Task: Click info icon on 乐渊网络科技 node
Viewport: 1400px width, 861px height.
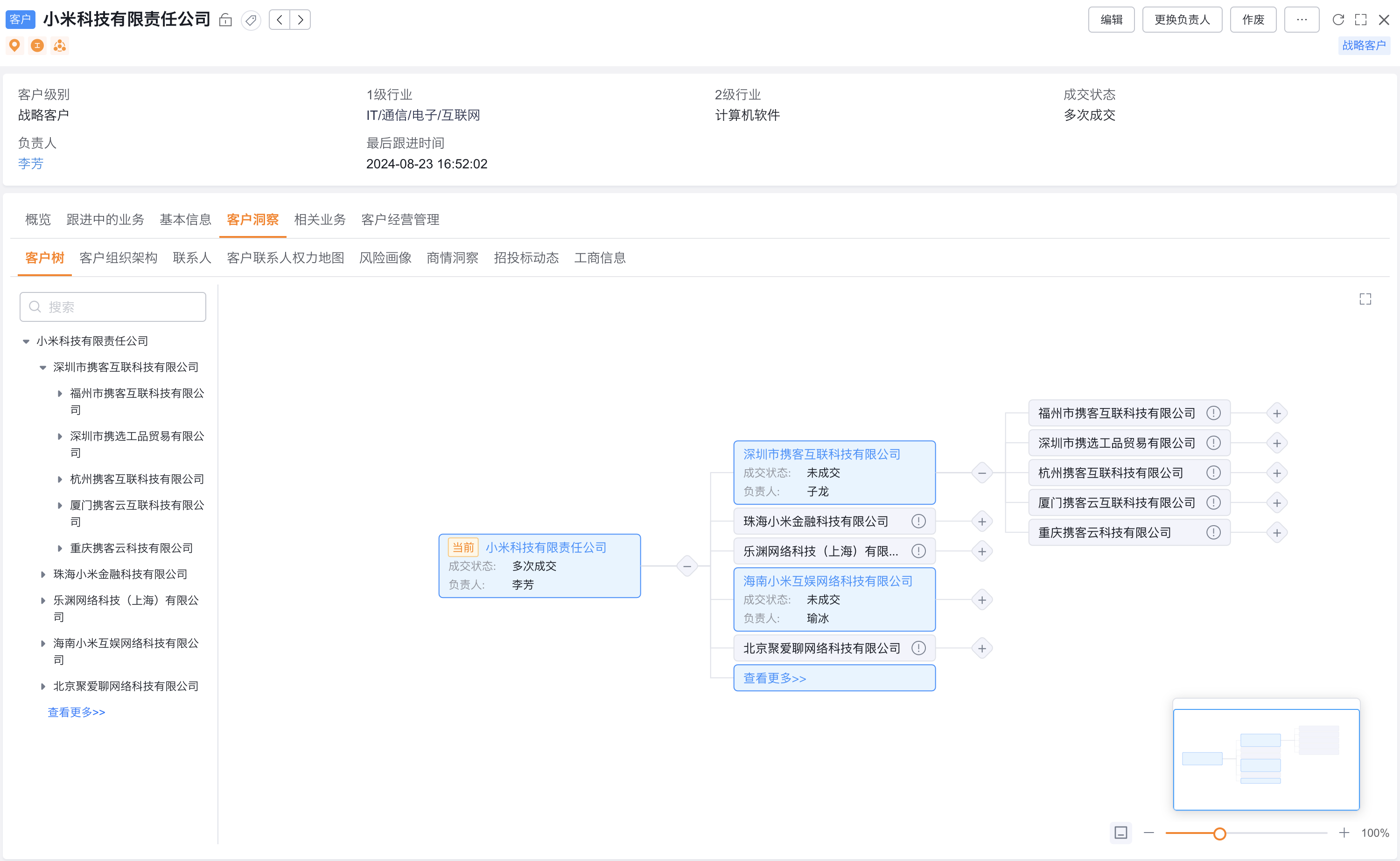Action: 918,551
